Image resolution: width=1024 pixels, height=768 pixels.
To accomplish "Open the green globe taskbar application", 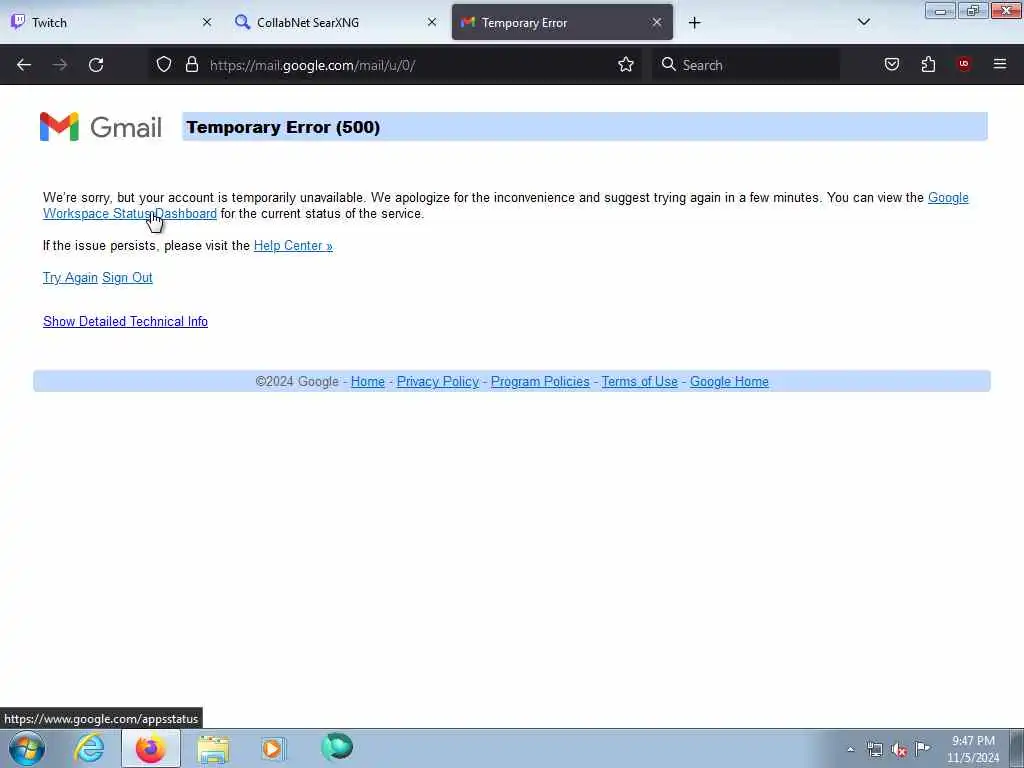I will pos(337,747).
